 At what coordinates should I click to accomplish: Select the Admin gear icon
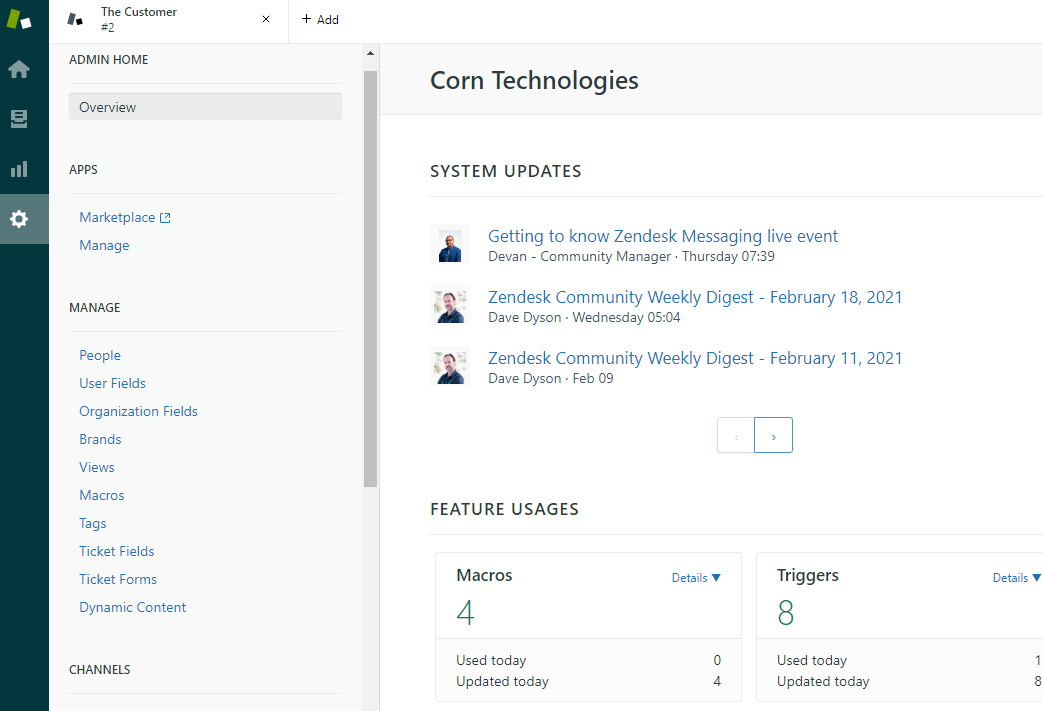click(19, 219)
